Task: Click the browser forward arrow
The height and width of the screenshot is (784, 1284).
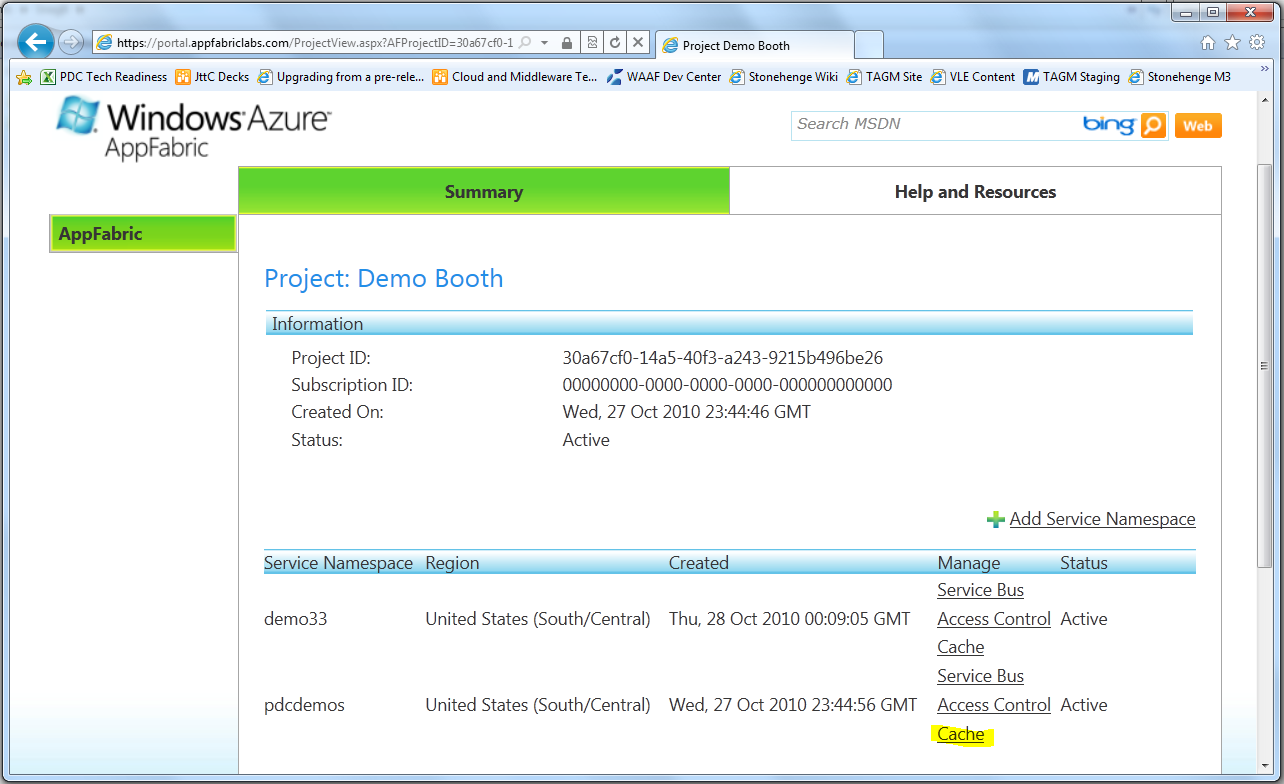Action: [x=71, y=42]
